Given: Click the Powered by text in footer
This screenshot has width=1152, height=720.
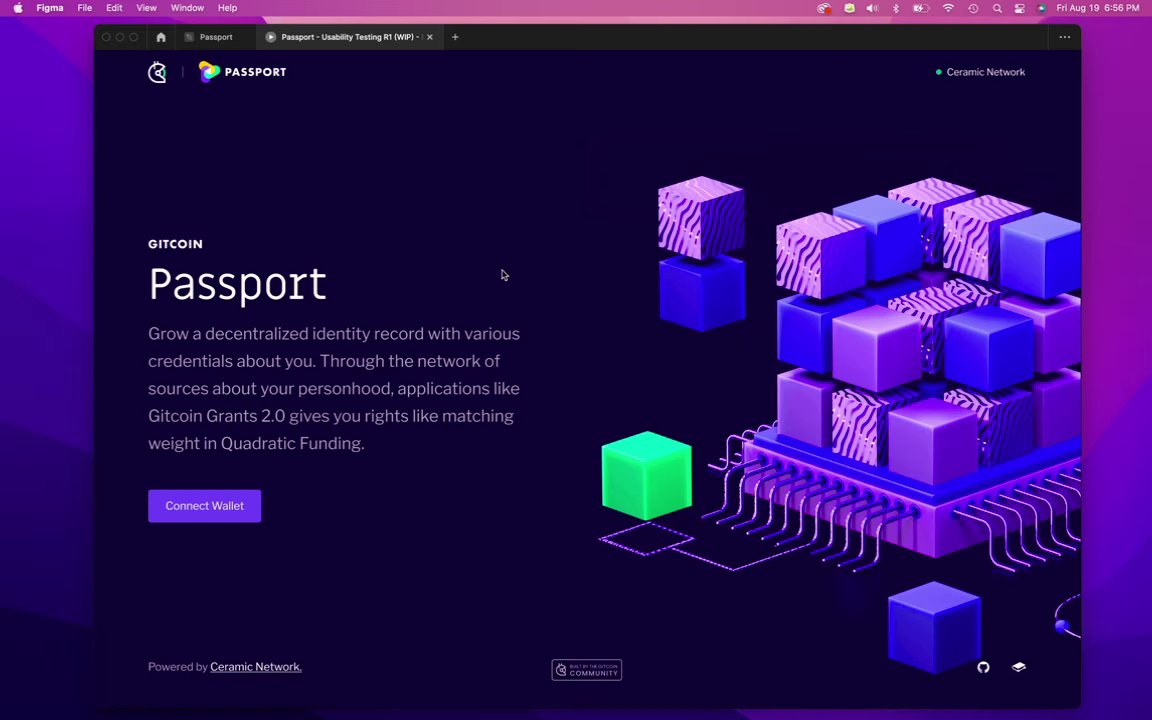Looking at the screenshot, I should 178,666.
